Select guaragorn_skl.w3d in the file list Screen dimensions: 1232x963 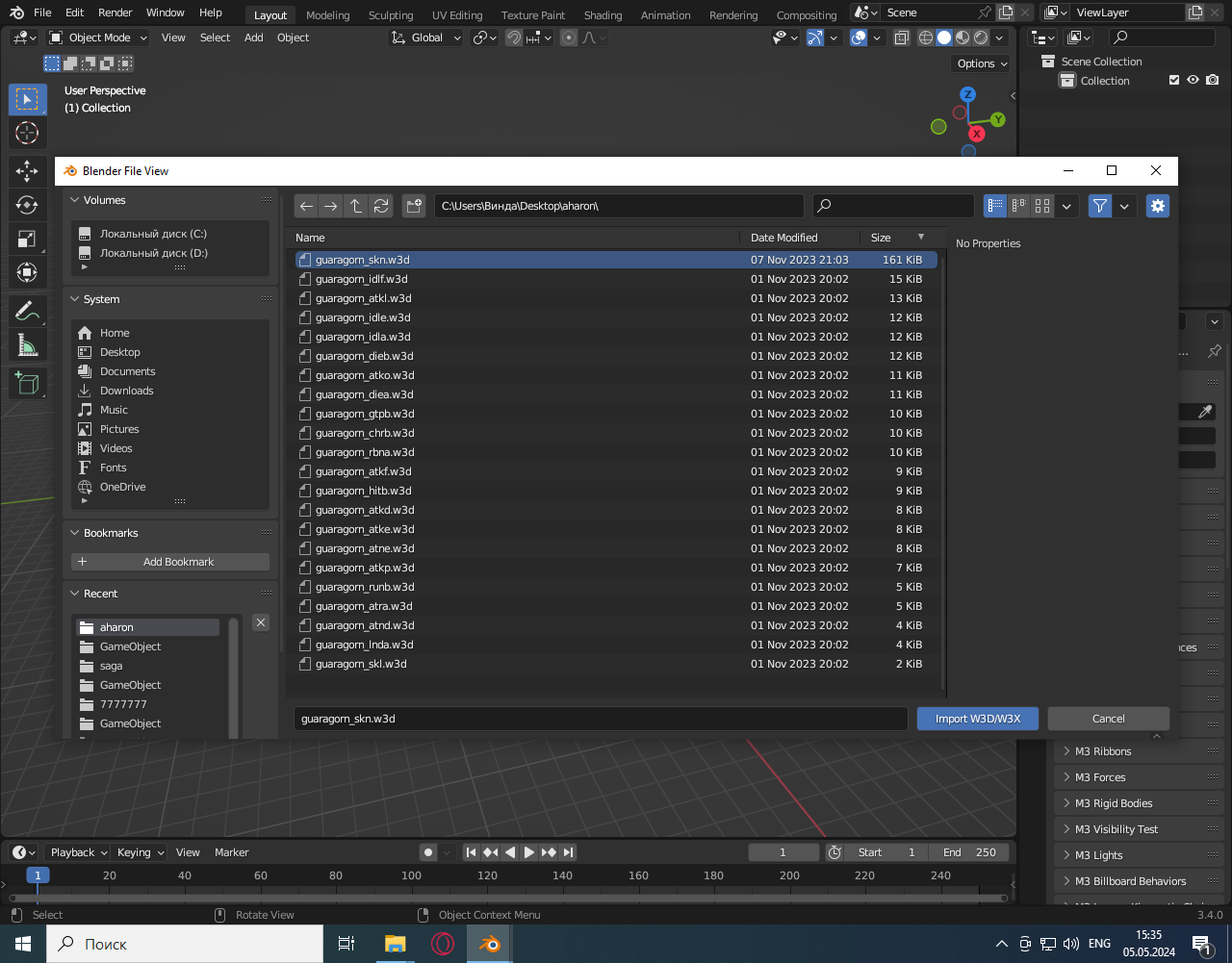(361, 664)
